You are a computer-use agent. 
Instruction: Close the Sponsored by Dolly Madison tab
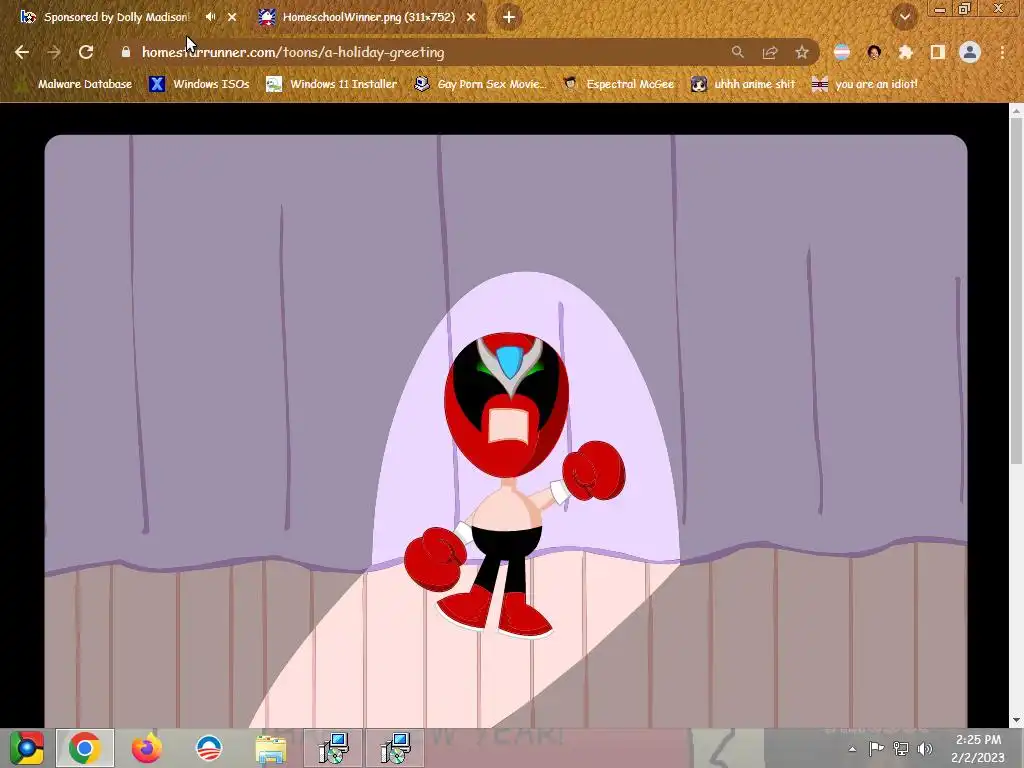tap(232, 17)
